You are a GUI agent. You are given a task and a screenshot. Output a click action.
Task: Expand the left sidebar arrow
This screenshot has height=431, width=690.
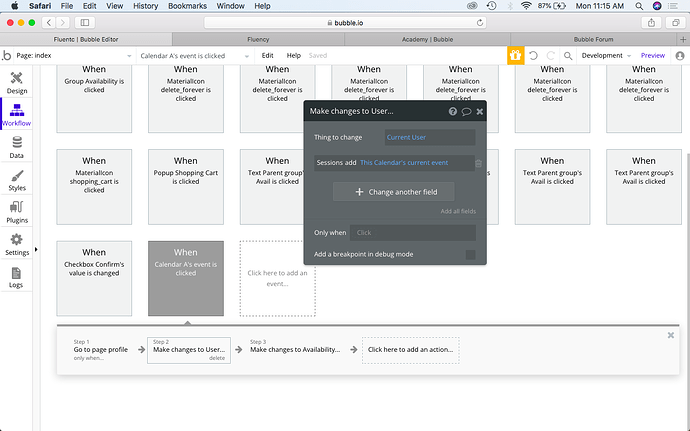(x=36, y=250)
